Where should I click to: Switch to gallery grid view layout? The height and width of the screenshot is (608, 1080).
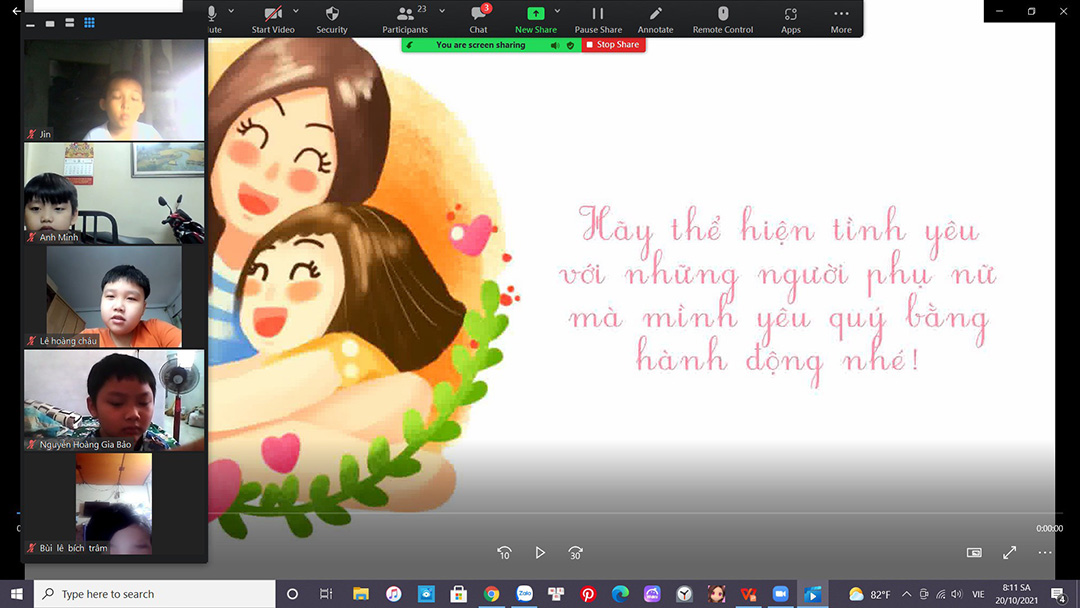[x=88, y=22]
